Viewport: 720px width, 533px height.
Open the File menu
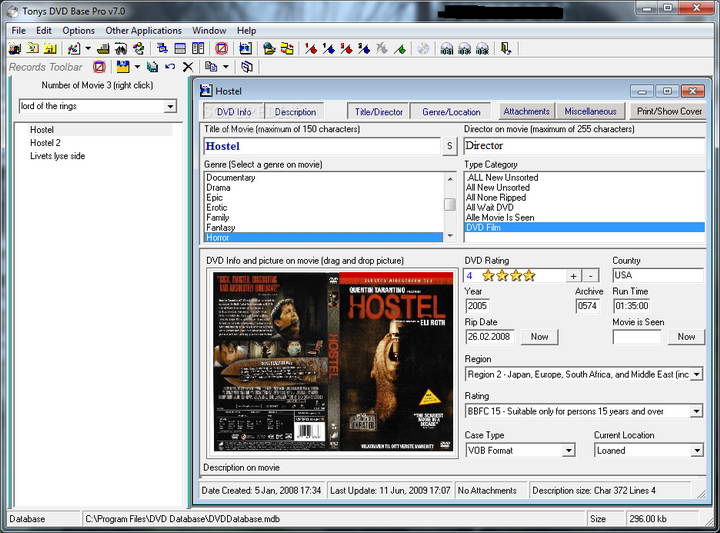18,31
